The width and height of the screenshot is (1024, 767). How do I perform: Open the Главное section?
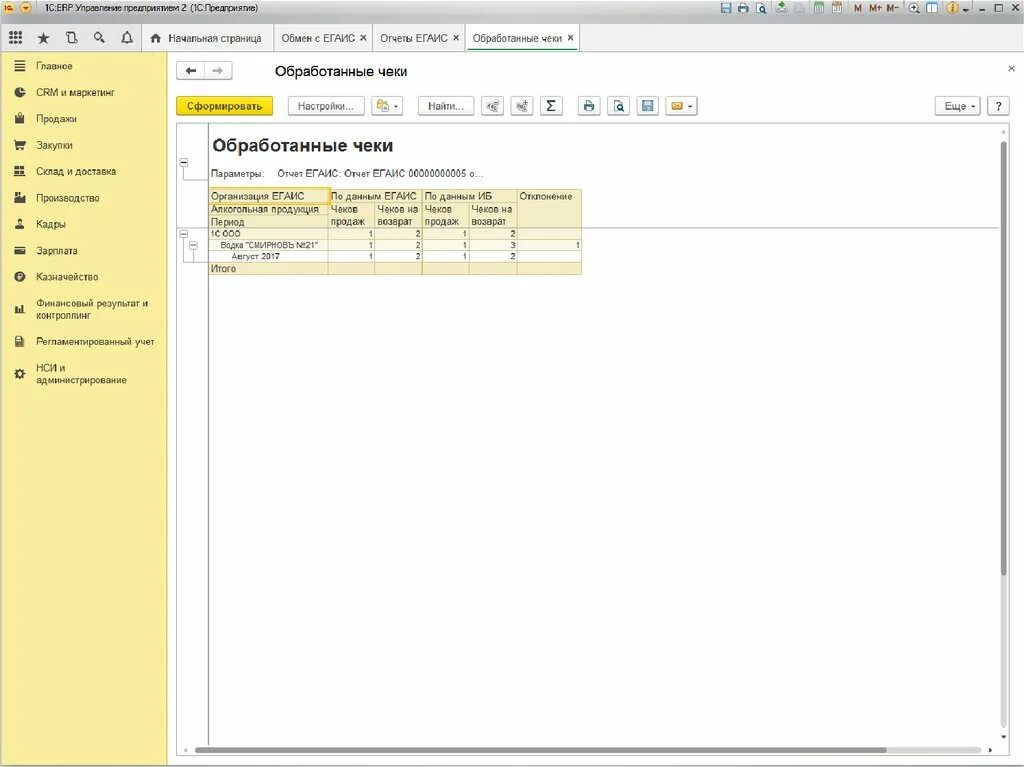[x=54, y=66]
